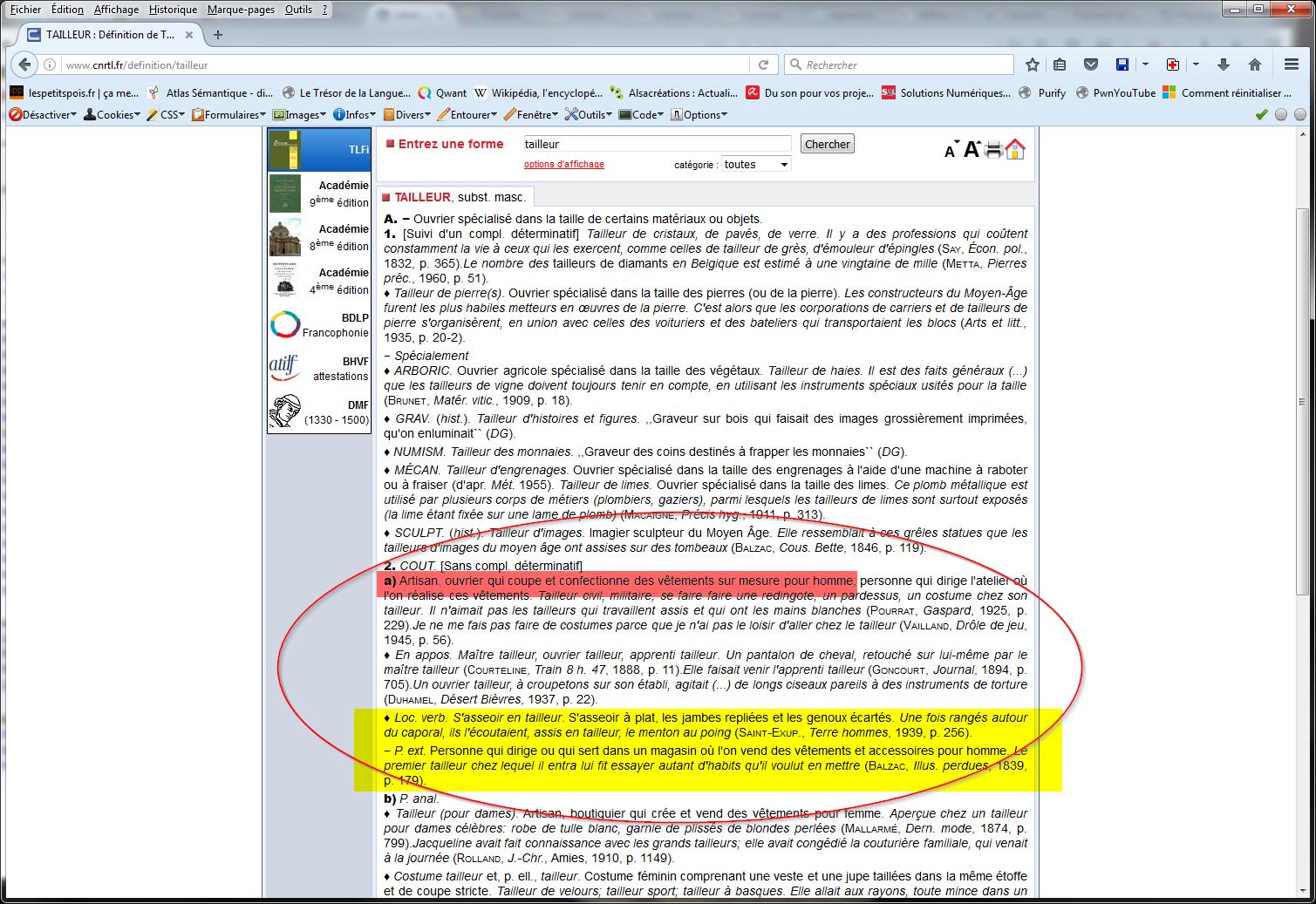Select the TLFi dictionary tab in sidebar
Image resolution: width=1316 pixels, height=904 pixels.
(319, 150)
